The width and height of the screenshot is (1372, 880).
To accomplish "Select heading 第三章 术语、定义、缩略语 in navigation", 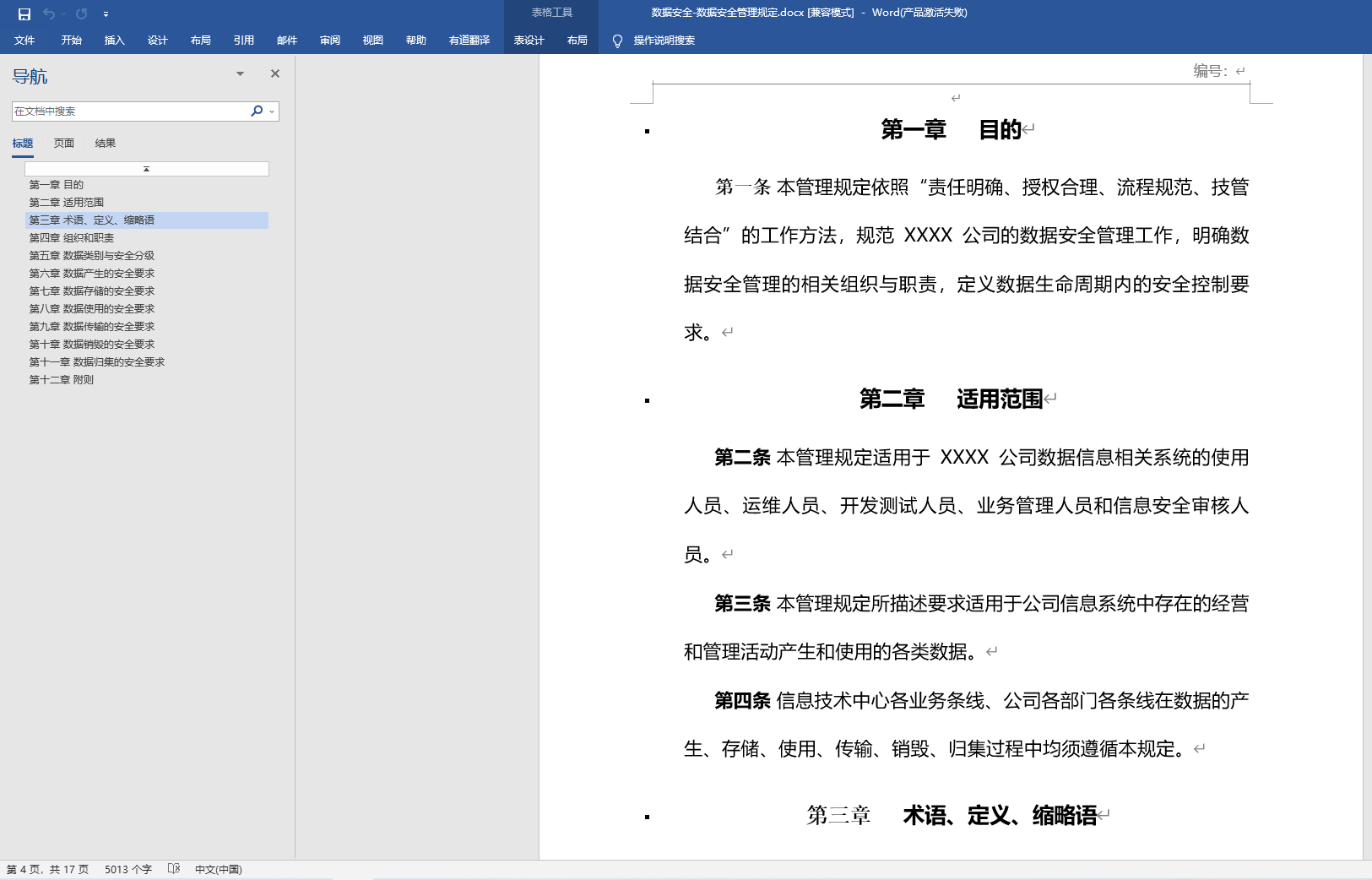I will click(x=147, y=220).
